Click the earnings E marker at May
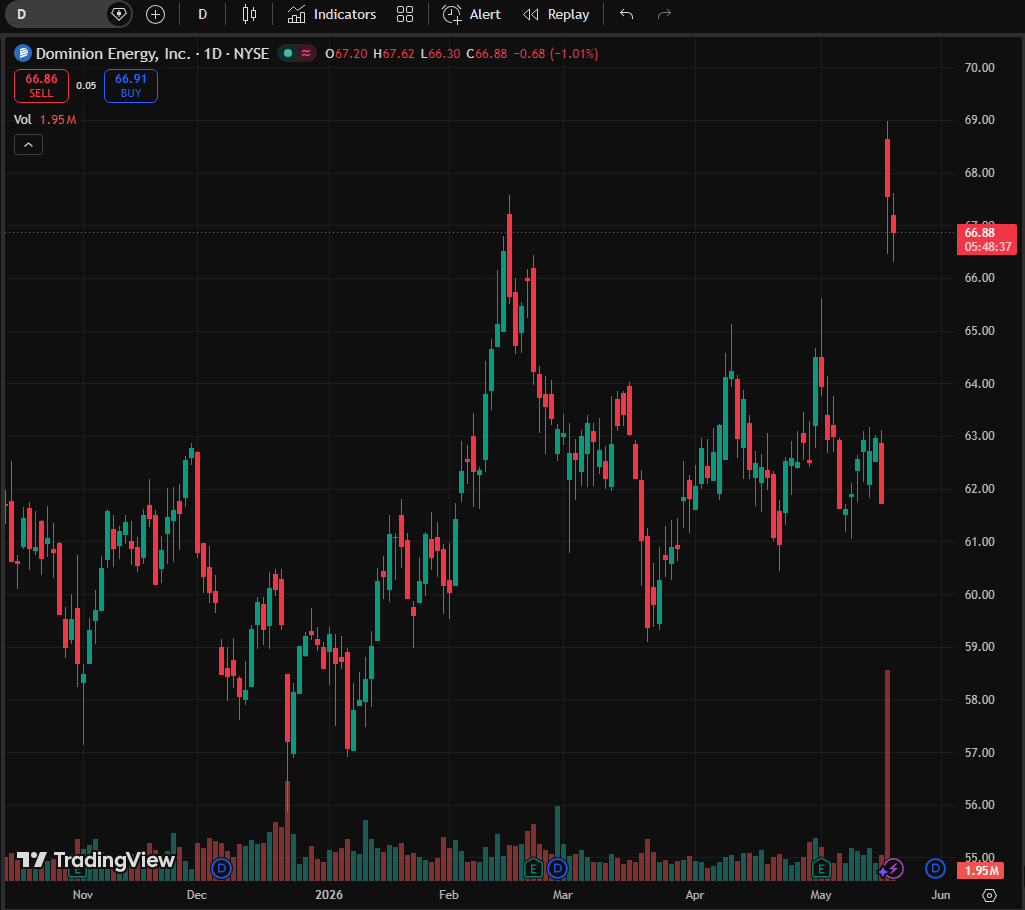This screenshot has height=910, width=1025. (821, 868)
